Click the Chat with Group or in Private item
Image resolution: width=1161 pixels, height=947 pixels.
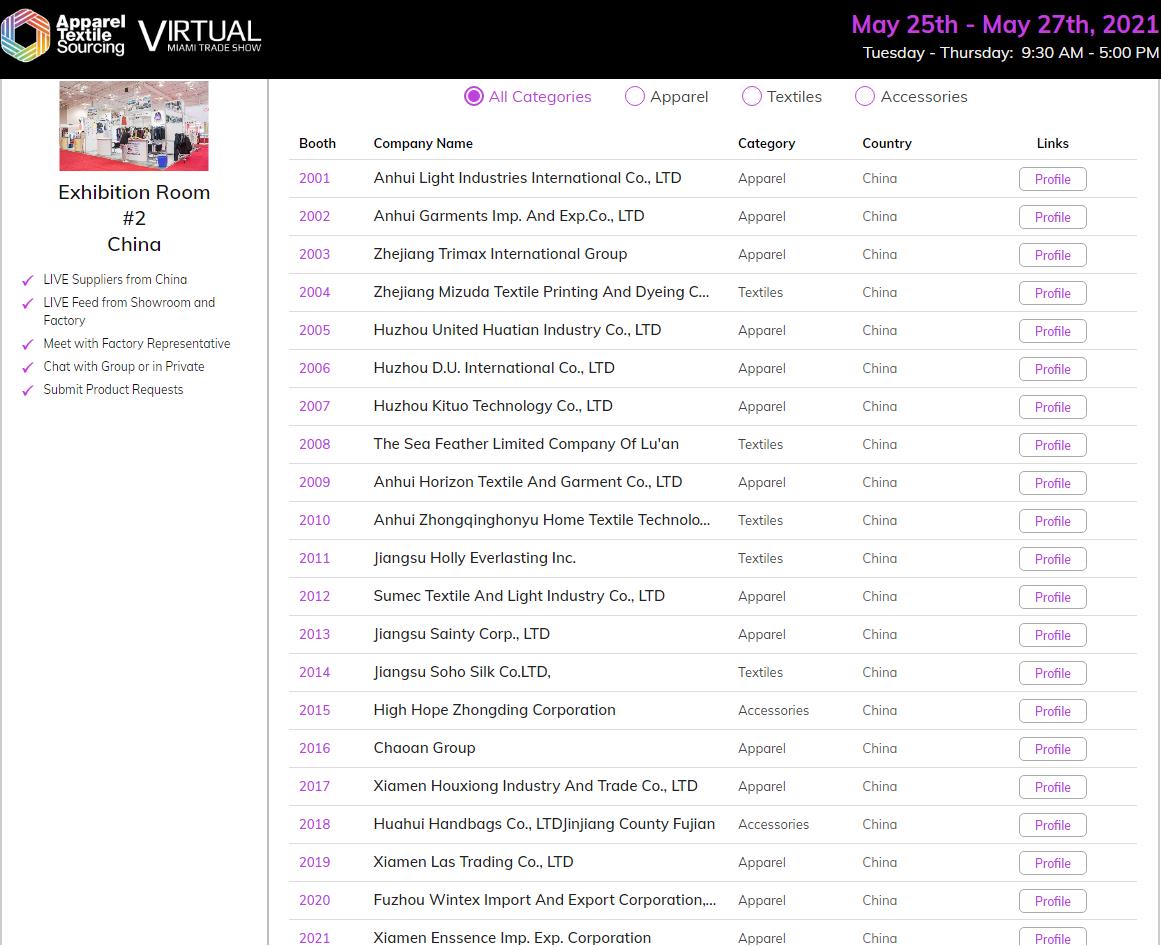[124, 367]
